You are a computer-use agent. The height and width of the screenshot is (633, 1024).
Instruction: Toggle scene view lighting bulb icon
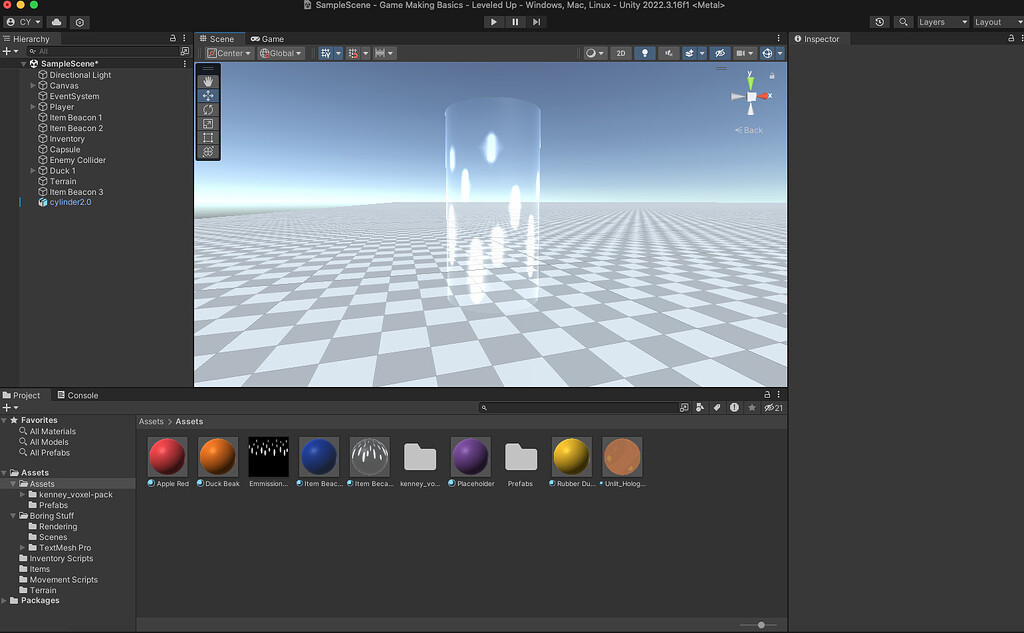pyautogui.click(x=645, y=53)
